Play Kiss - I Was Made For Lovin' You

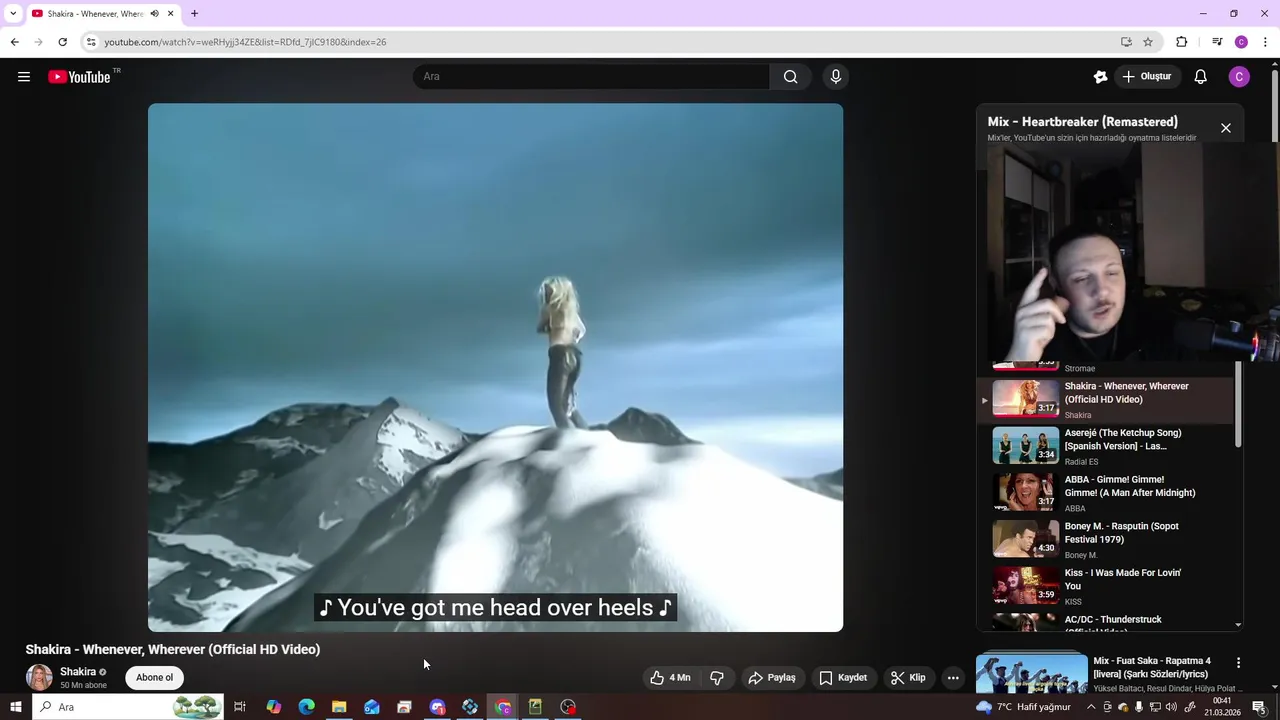pyautogui.click(x=1107, y=587)
